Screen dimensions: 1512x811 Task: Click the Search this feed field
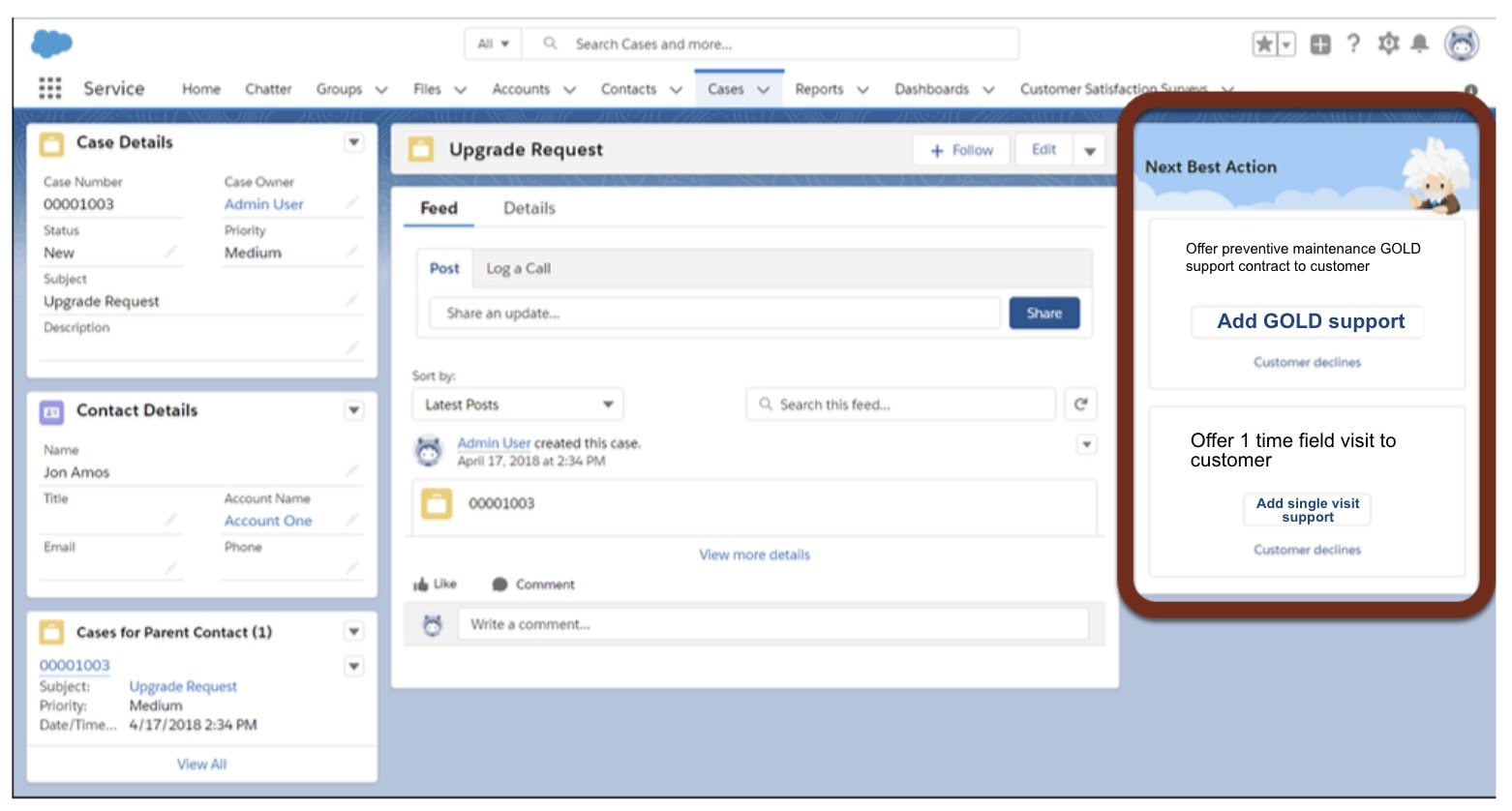point(901,405)
